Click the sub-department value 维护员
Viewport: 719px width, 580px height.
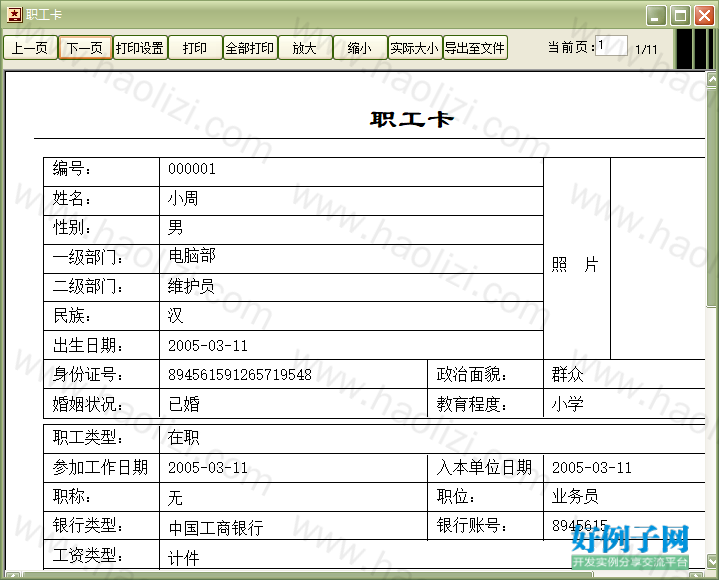[x=191, y=287]
